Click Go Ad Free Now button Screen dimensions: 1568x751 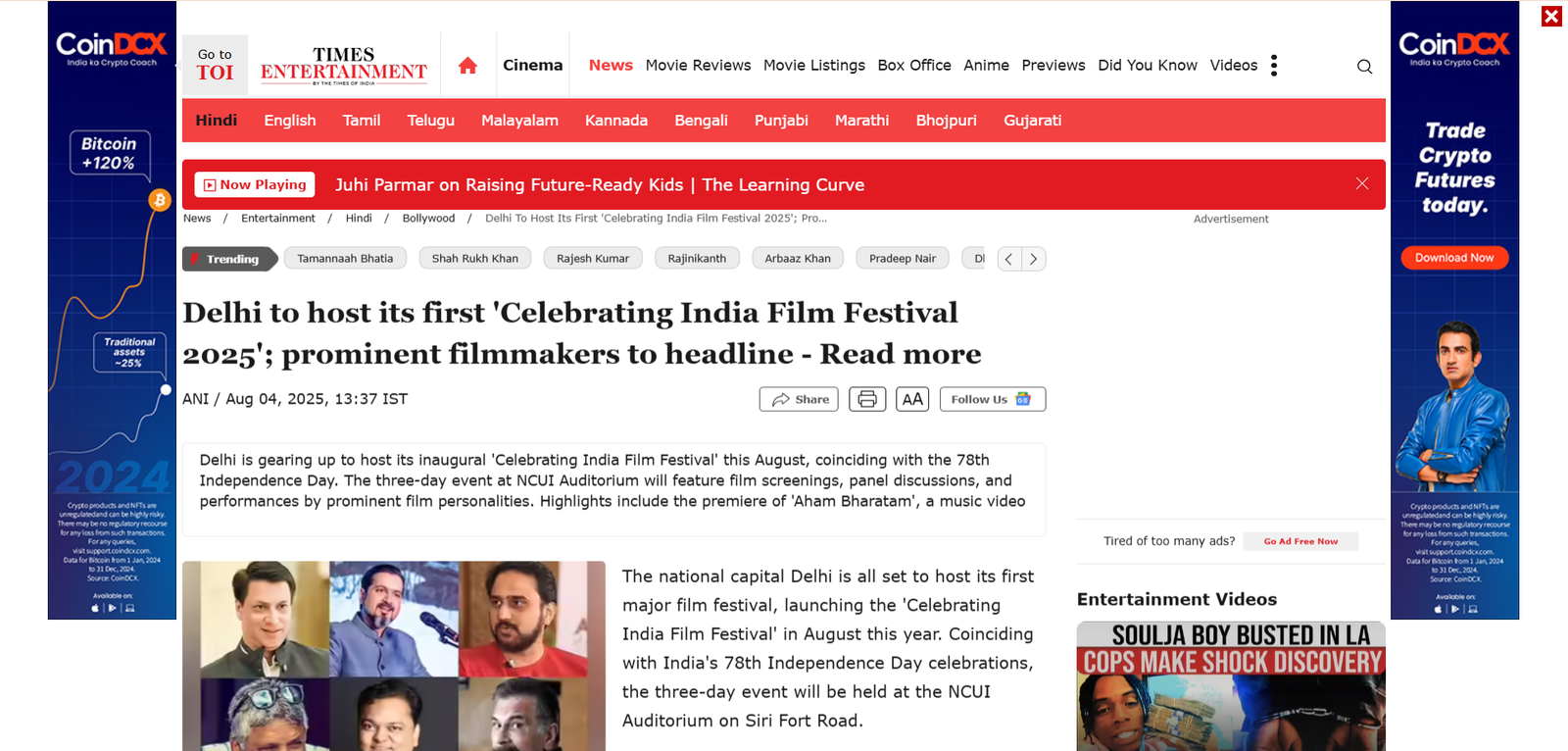(1300, 541)
